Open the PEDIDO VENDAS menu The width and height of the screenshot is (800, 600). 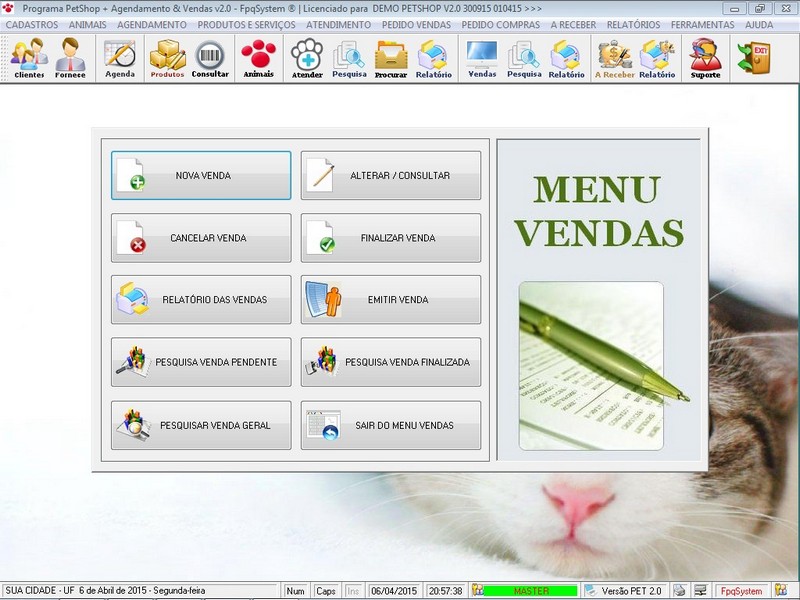click(416, 24)
